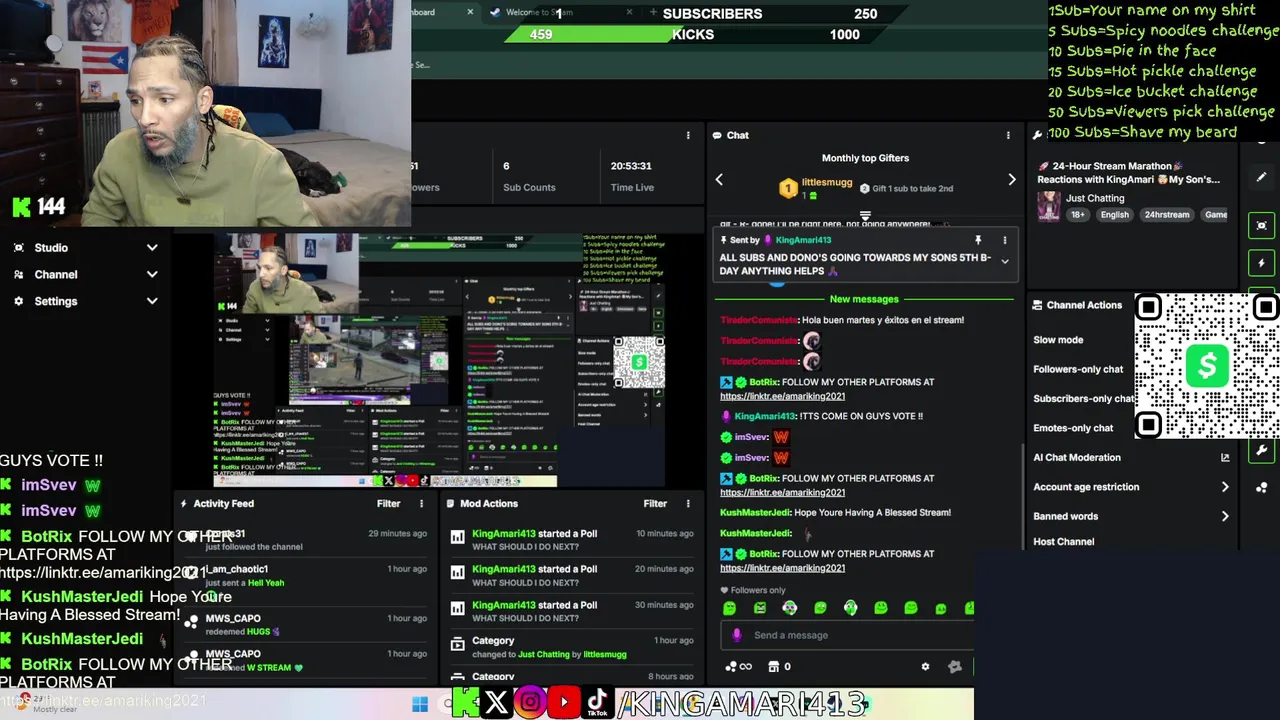
Task: Click the pencil edit stream info icon
Action: tap(1262, 177)
